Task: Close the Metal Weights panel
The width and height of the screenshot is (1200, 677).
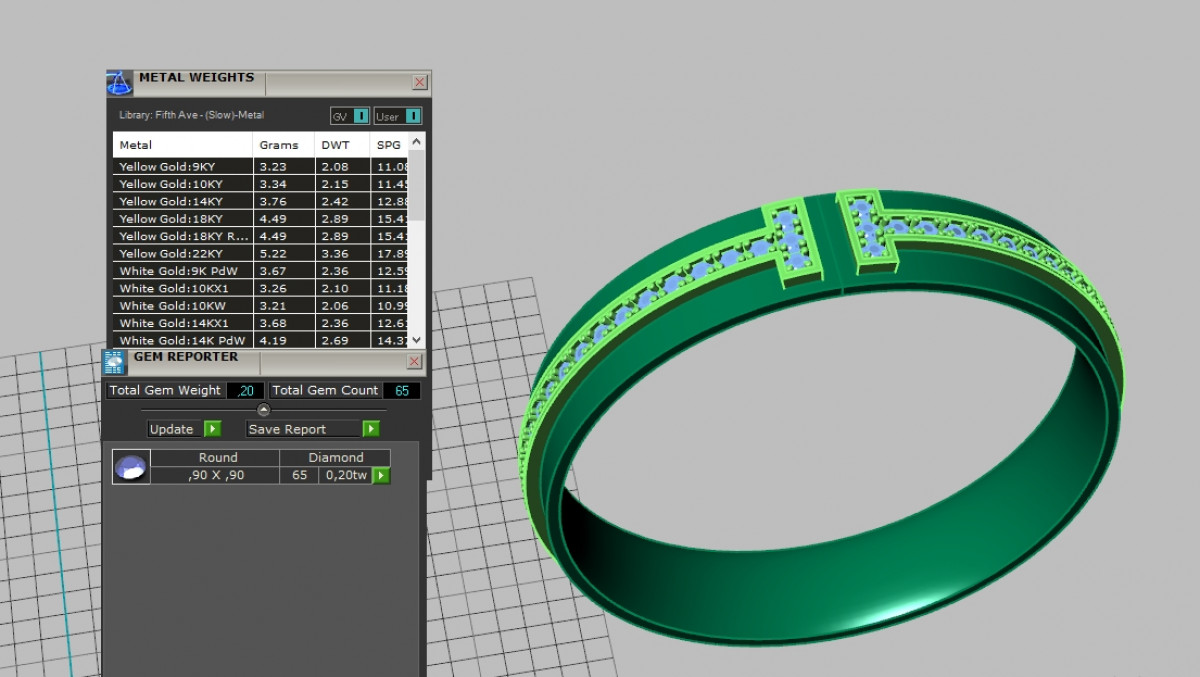Action: tap(420, 82)
